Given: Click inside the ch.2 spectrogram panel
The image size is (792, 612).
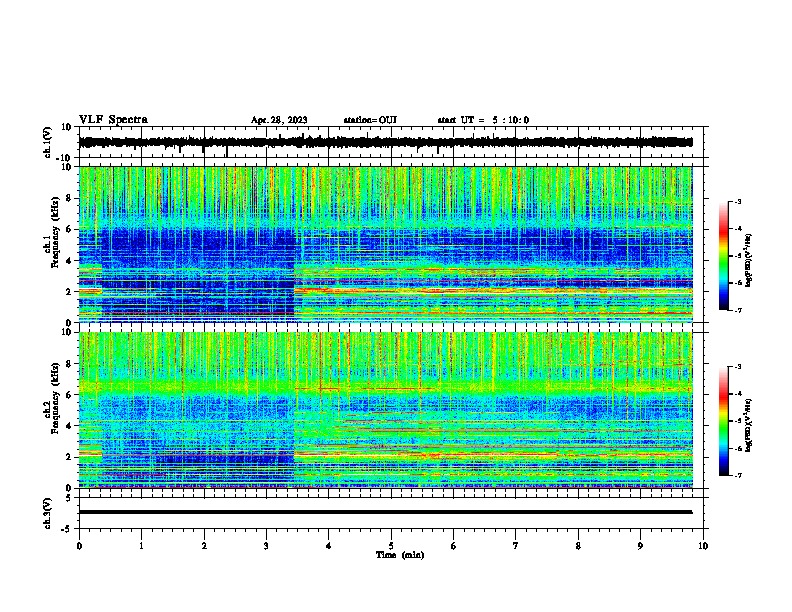Looking at the screenshot, I should [386, 410].
